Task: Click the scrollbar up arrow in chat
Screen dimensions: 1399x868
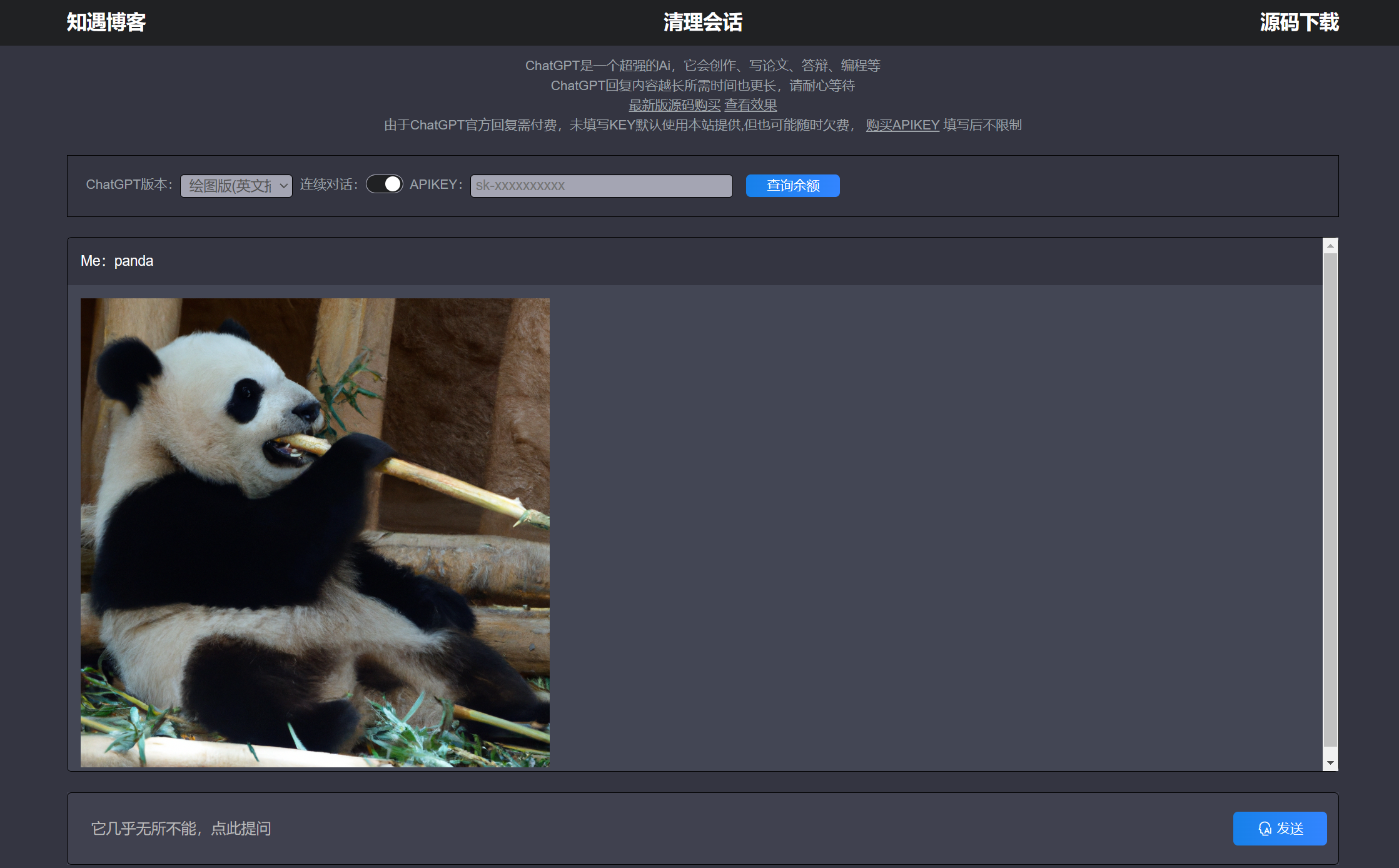Action: tap(1330, 246)
